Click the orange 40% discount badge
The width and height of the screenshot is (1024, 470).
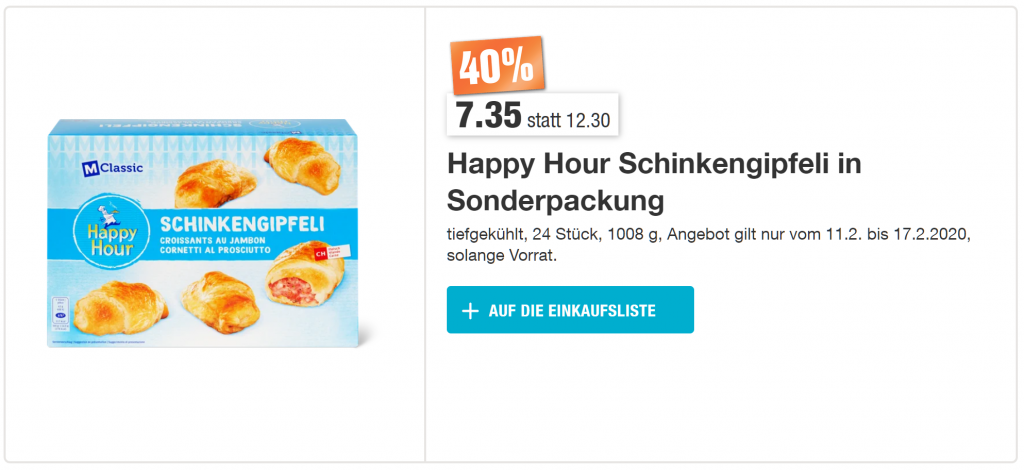click(497, 66)
